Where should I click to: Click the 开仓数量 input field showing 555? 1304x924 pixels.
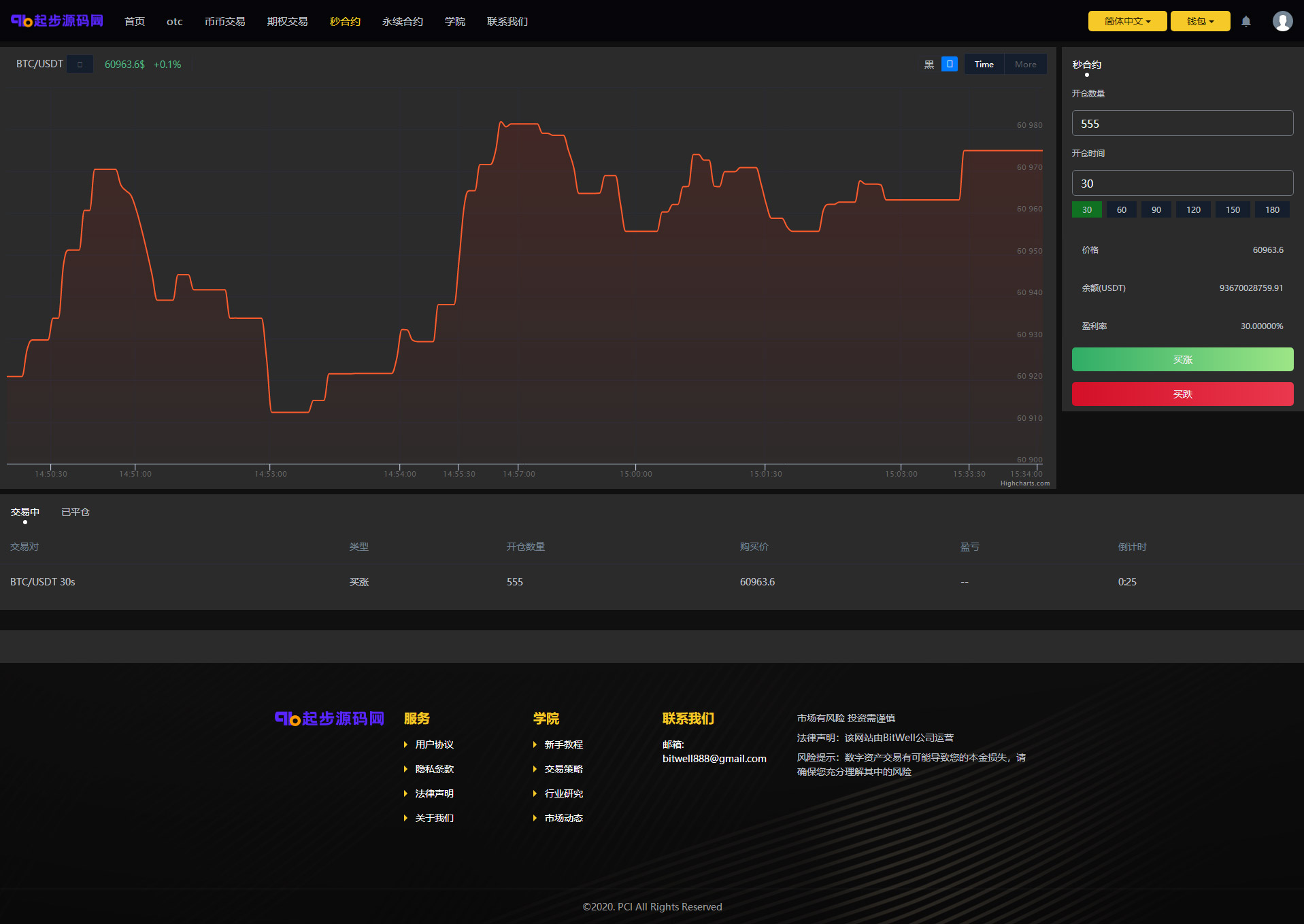pyautogui.click(x=1182, y=124)
